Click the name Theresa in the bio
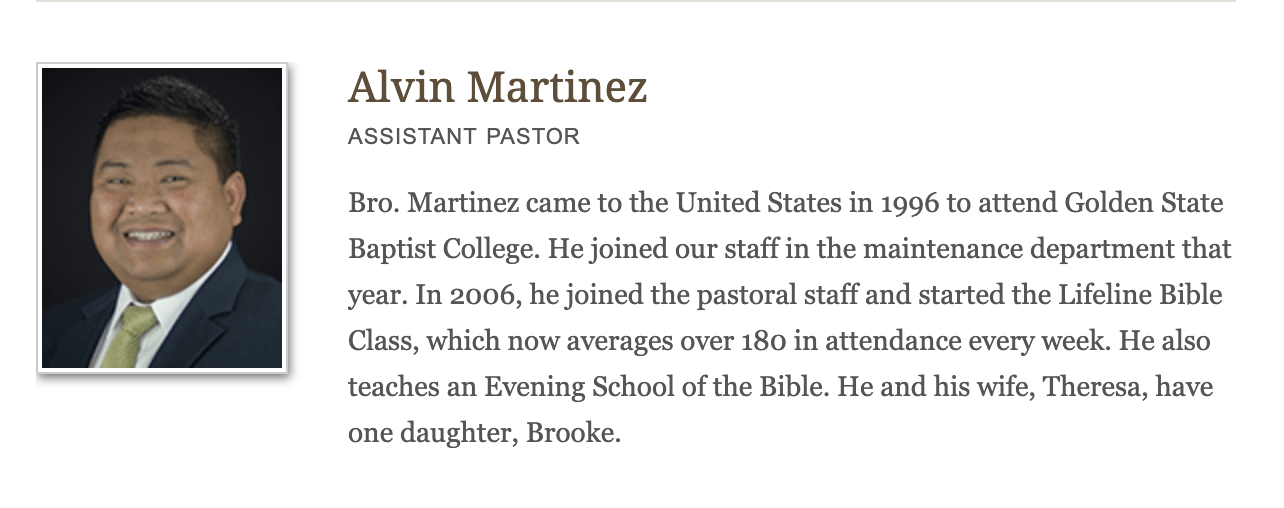 pos(1091,387)
